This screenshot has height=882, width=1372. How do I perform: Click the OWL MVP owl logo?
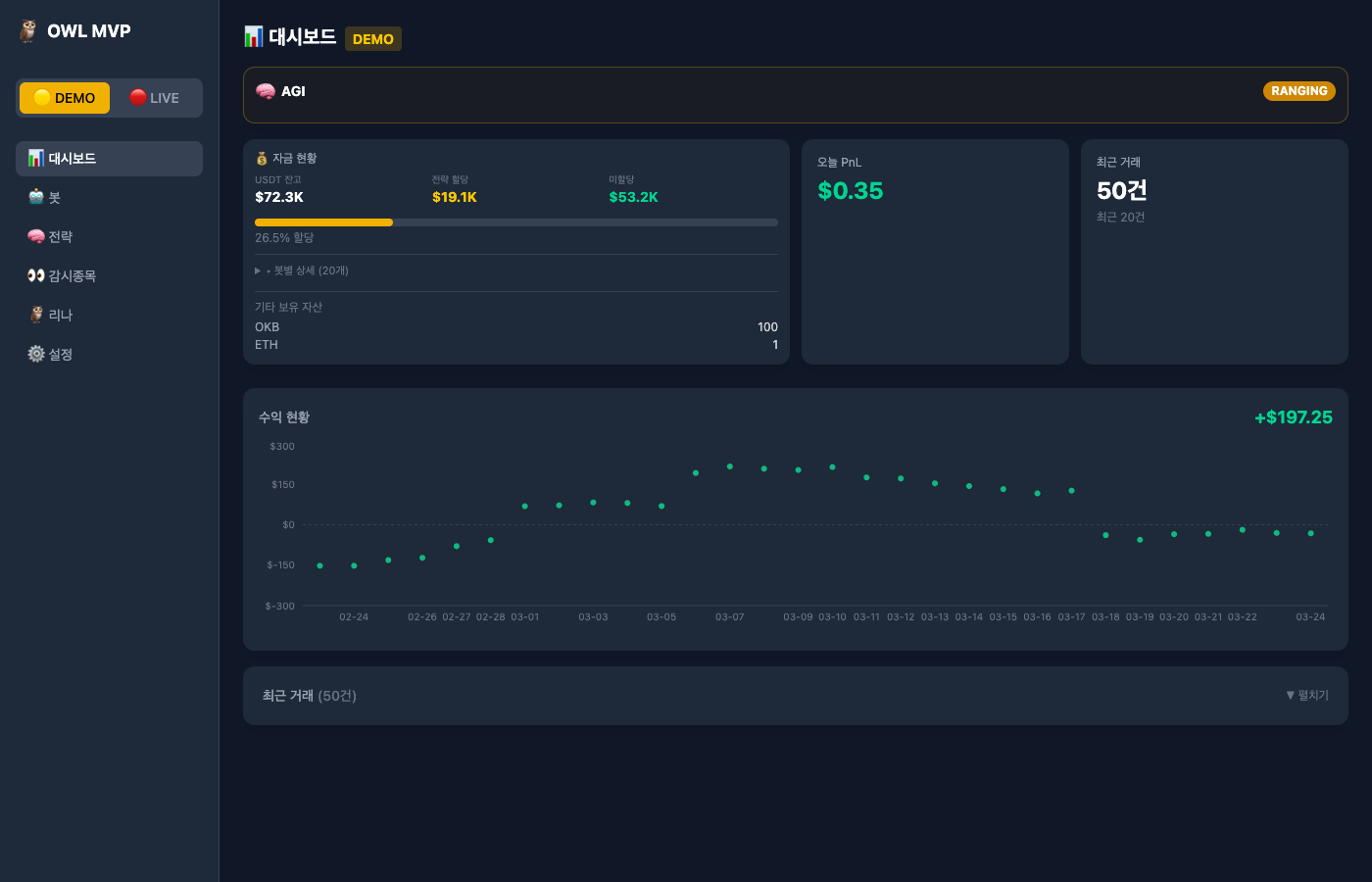coord(29,29)
